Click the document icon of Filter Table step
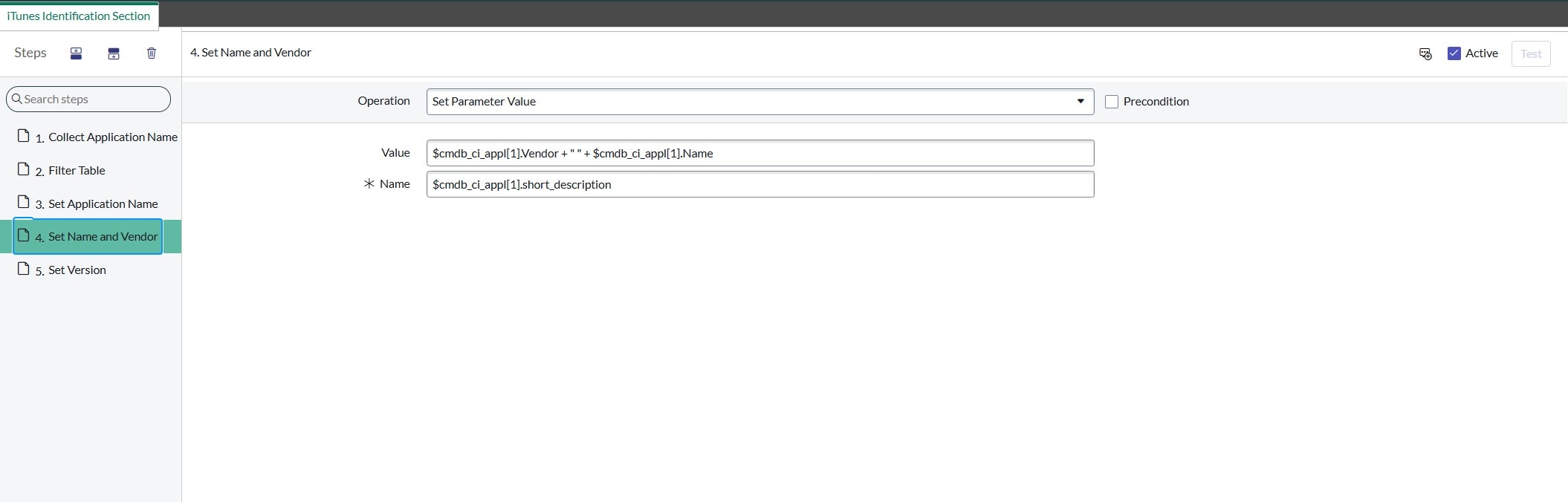Viewport: 1568px width, 502px height. [x=24, y=169]
